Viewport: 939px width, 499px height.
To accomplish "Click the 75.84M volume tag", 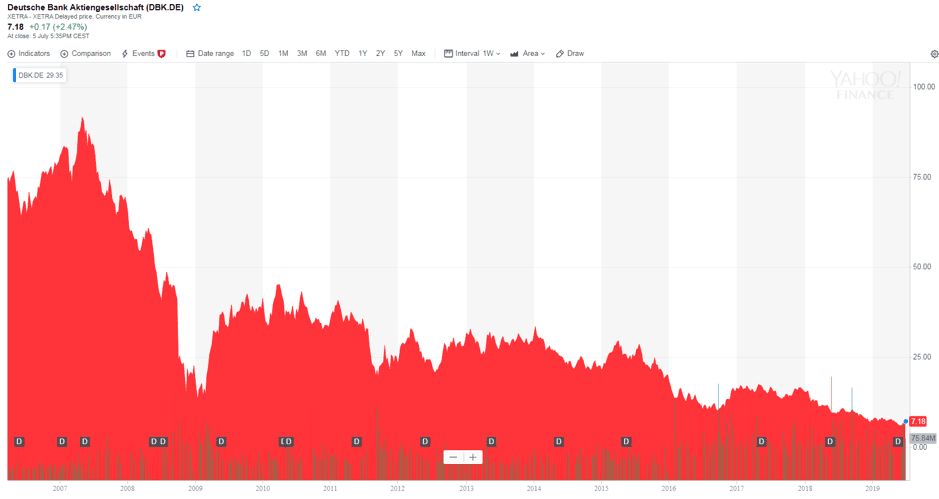I will 923,438.
